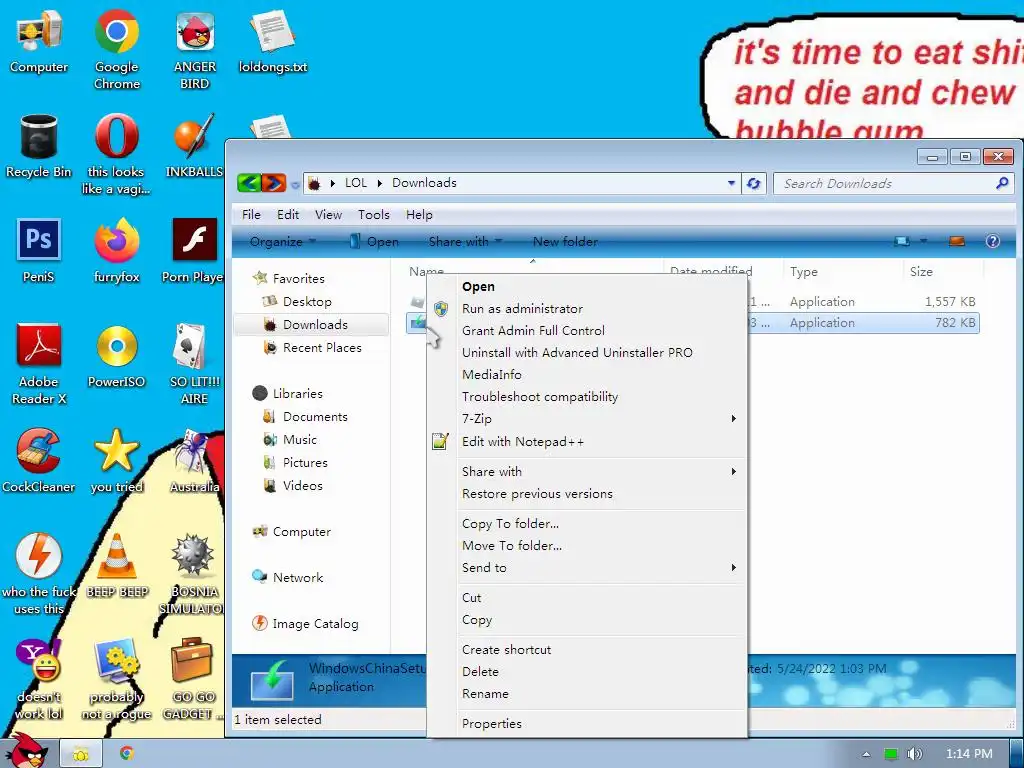Open Chrome from the taskbar
The image size is (1024, 768).
tap(127, 754)
